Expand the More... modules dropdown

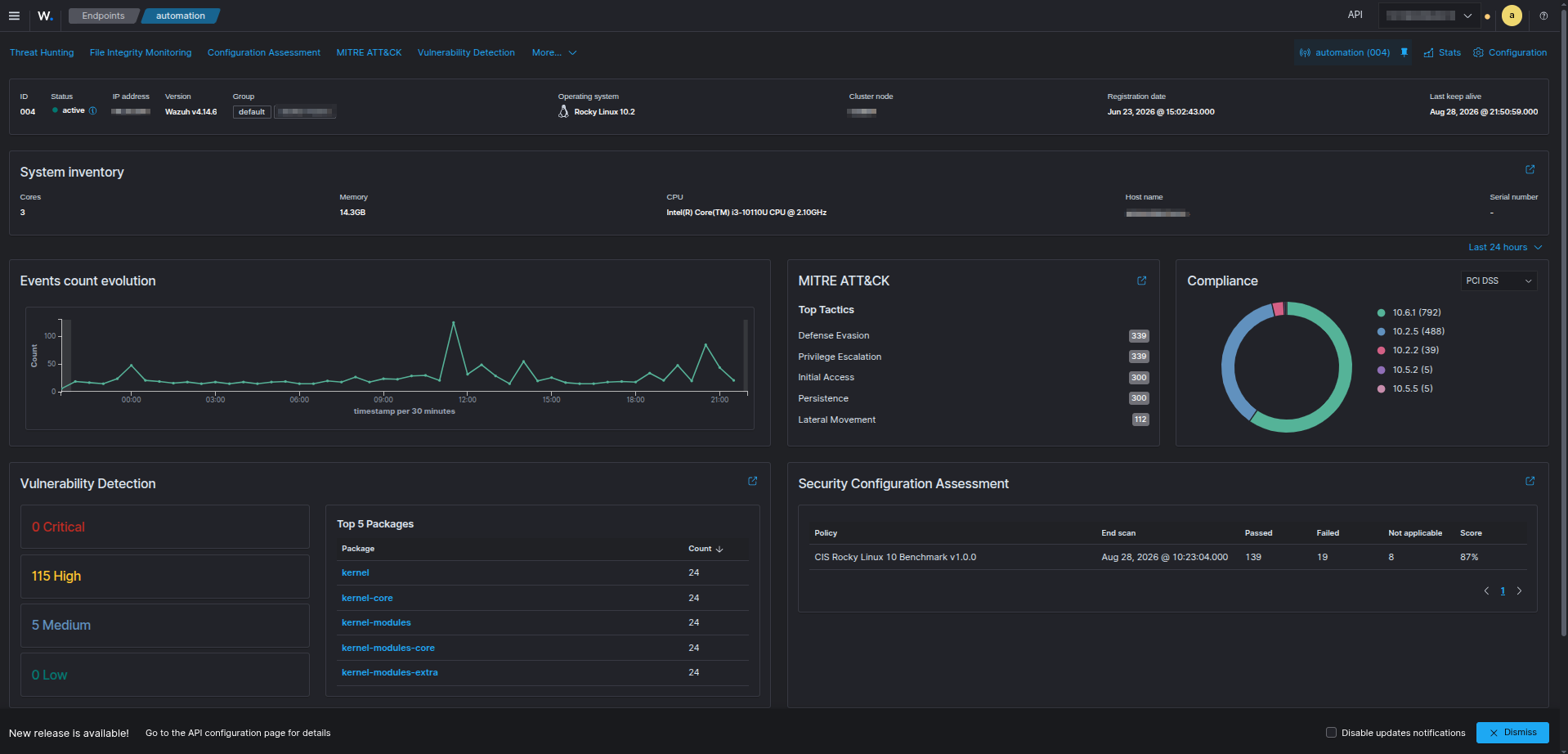point(554,52)
